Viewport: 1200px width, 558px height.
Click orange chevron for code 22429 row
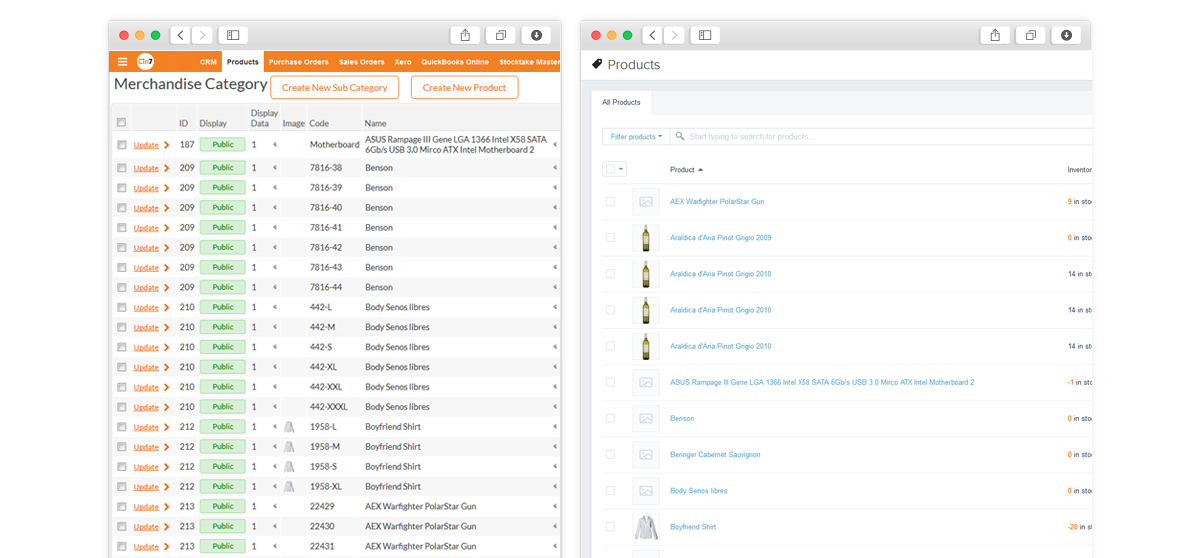coord(166,507)
